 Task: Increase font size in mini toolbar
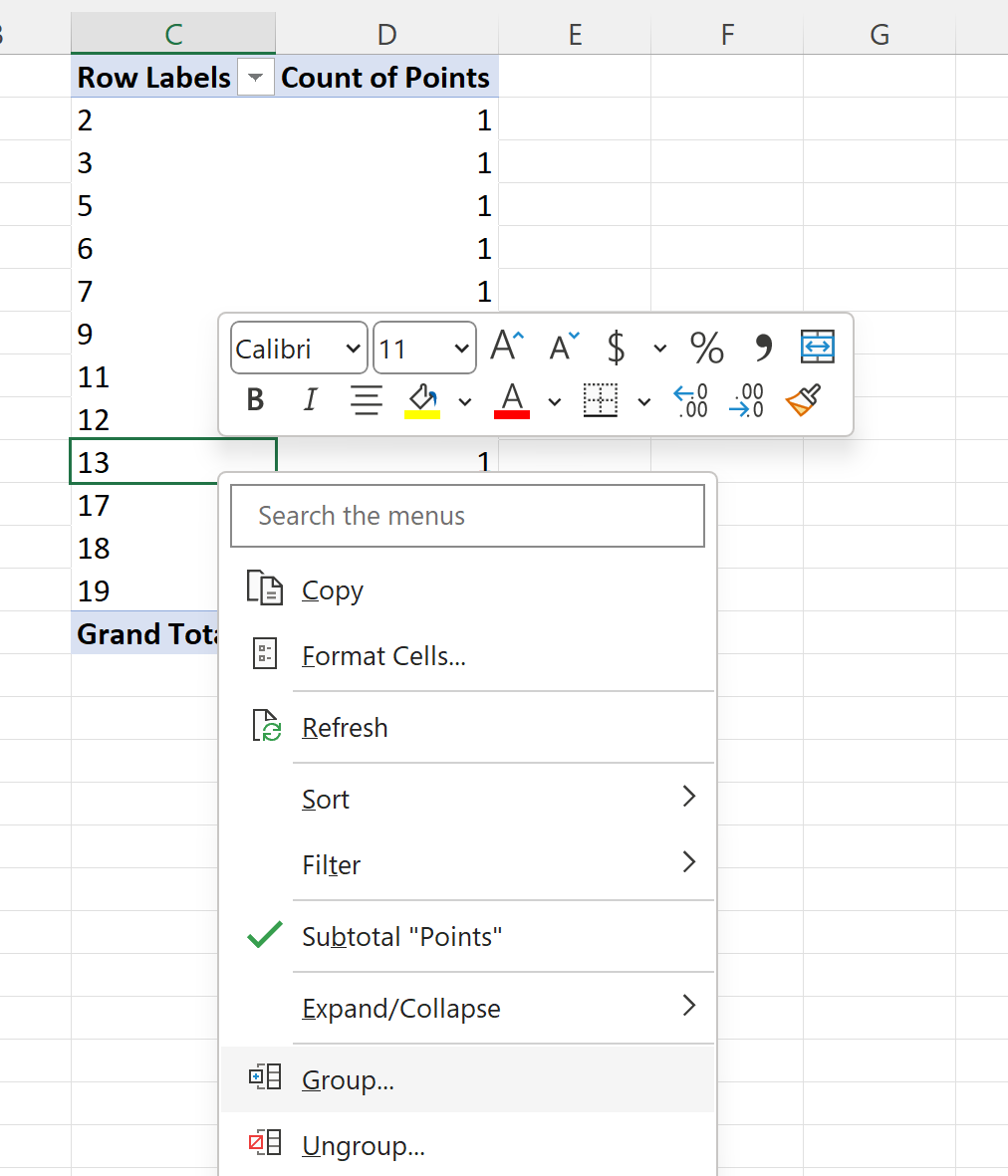pyautogui.click(x=507, y=348)
